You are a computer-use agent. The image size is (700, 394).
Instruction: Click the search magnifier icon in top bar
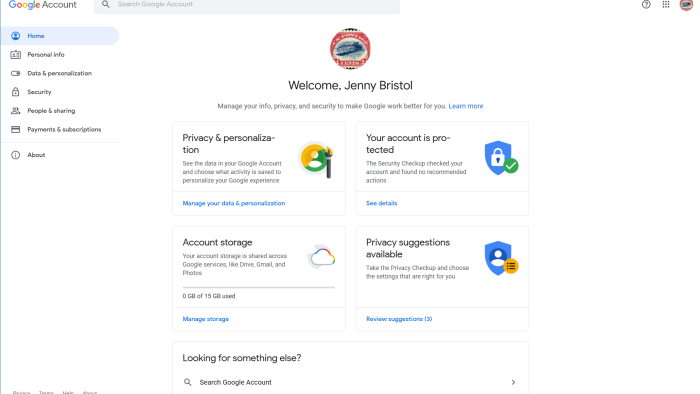(105, 4)
